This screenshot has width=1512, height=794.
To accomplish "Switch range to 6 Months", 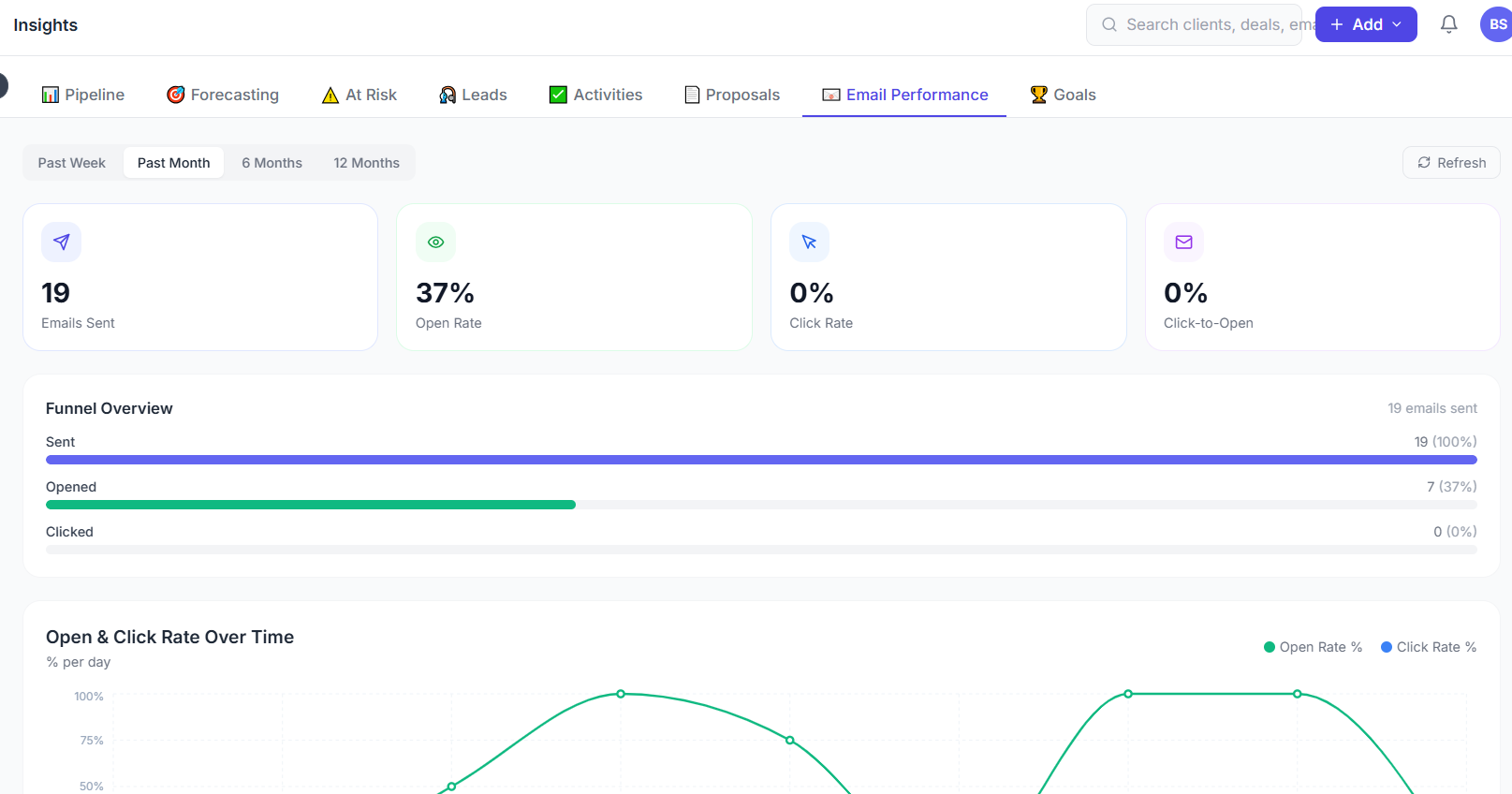I will click(x=272, y=163).
